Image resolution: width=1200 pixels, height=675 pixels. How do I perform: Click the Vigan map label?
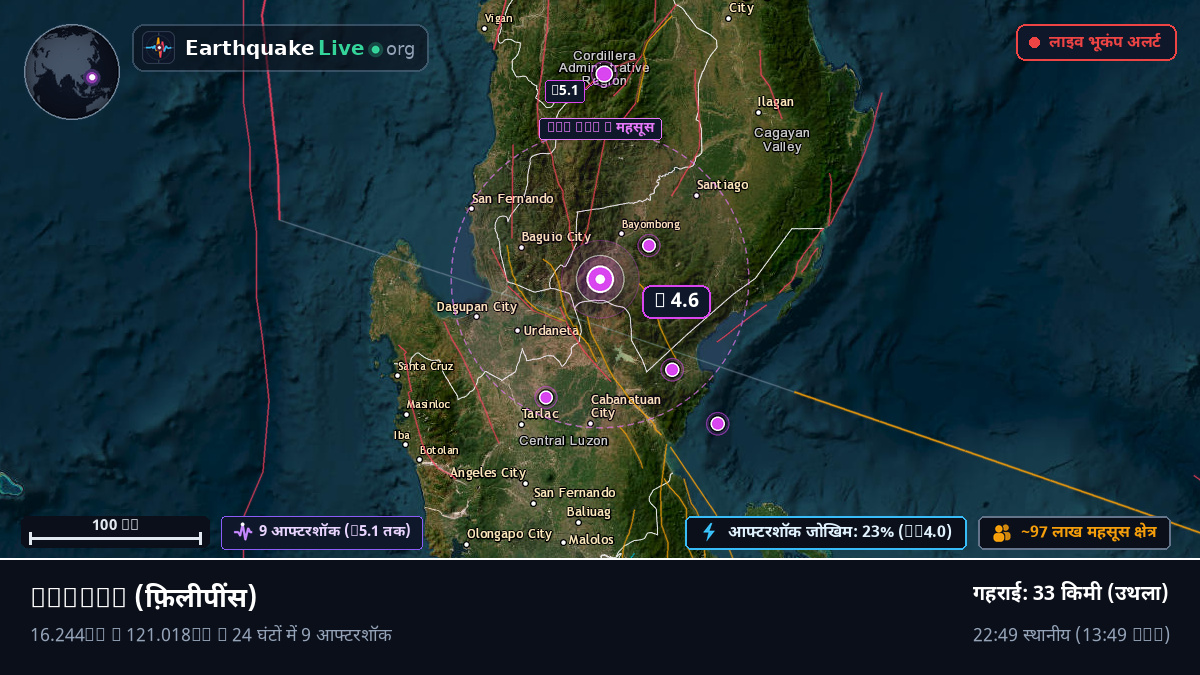click(498, 18)
